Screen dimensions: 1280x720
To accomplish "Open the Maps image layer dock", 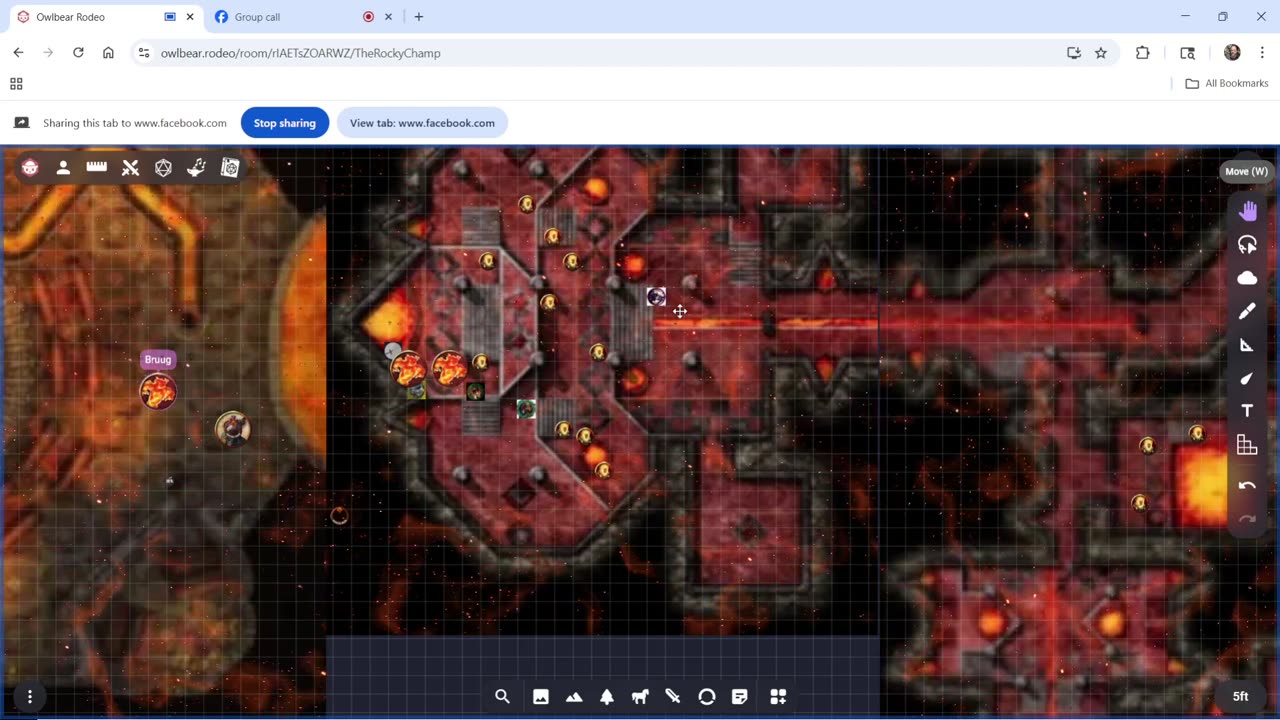I will pyautogui.click(x=541, y=697).
